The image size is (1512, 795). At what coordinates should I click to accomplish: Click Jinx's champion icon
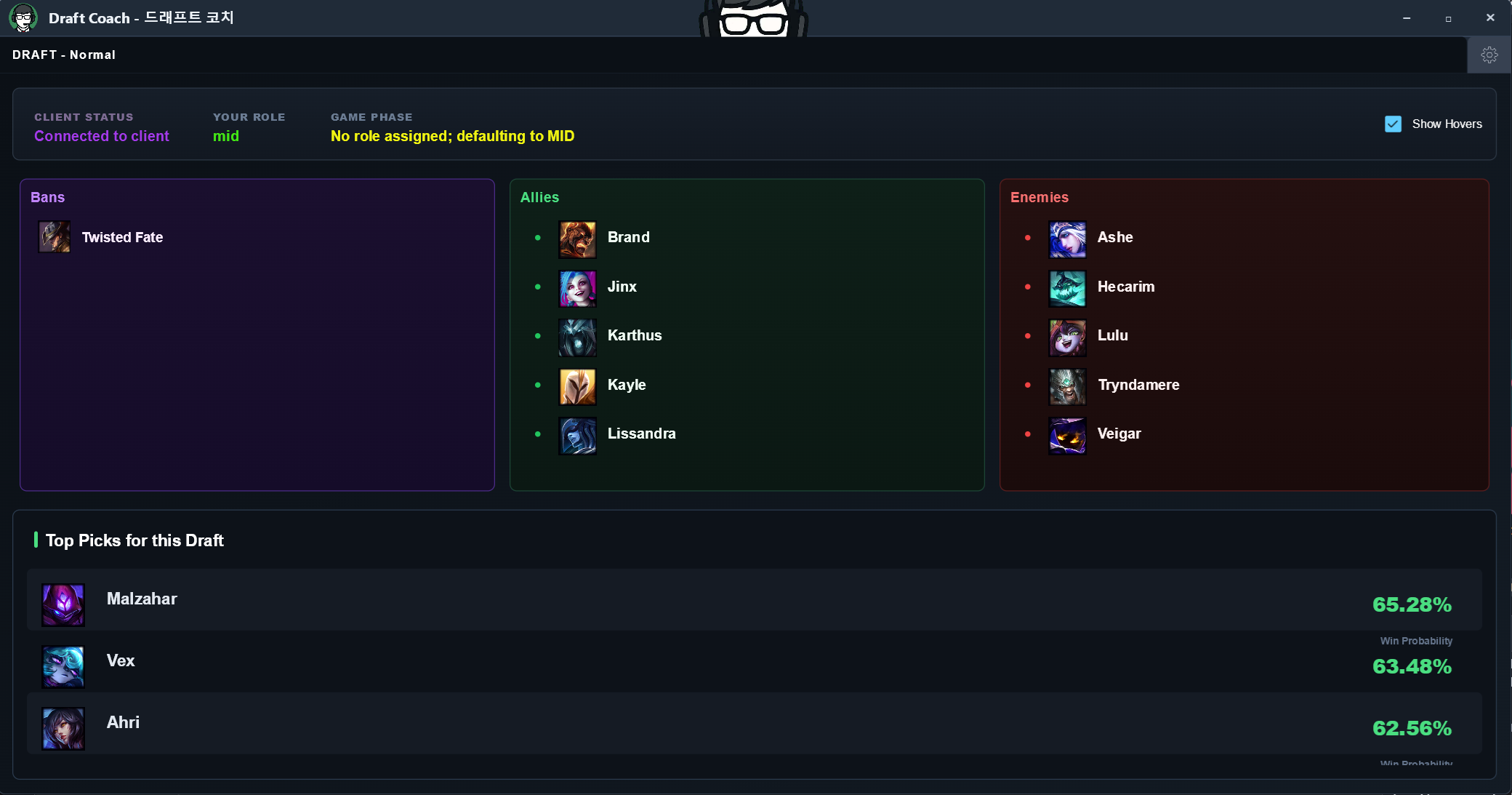577,288
